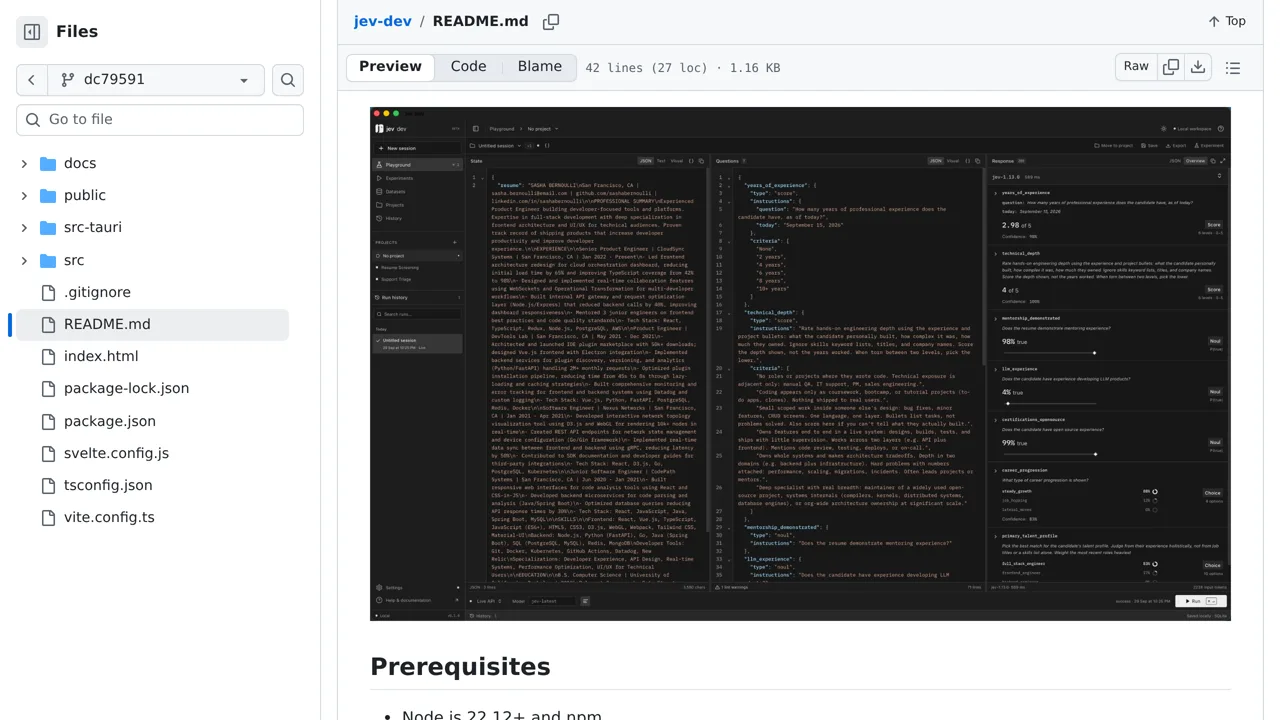Open the Raw file view
Image resolution: width=1280 pixels, height=720 pixels.
(x=1136, y=67)
